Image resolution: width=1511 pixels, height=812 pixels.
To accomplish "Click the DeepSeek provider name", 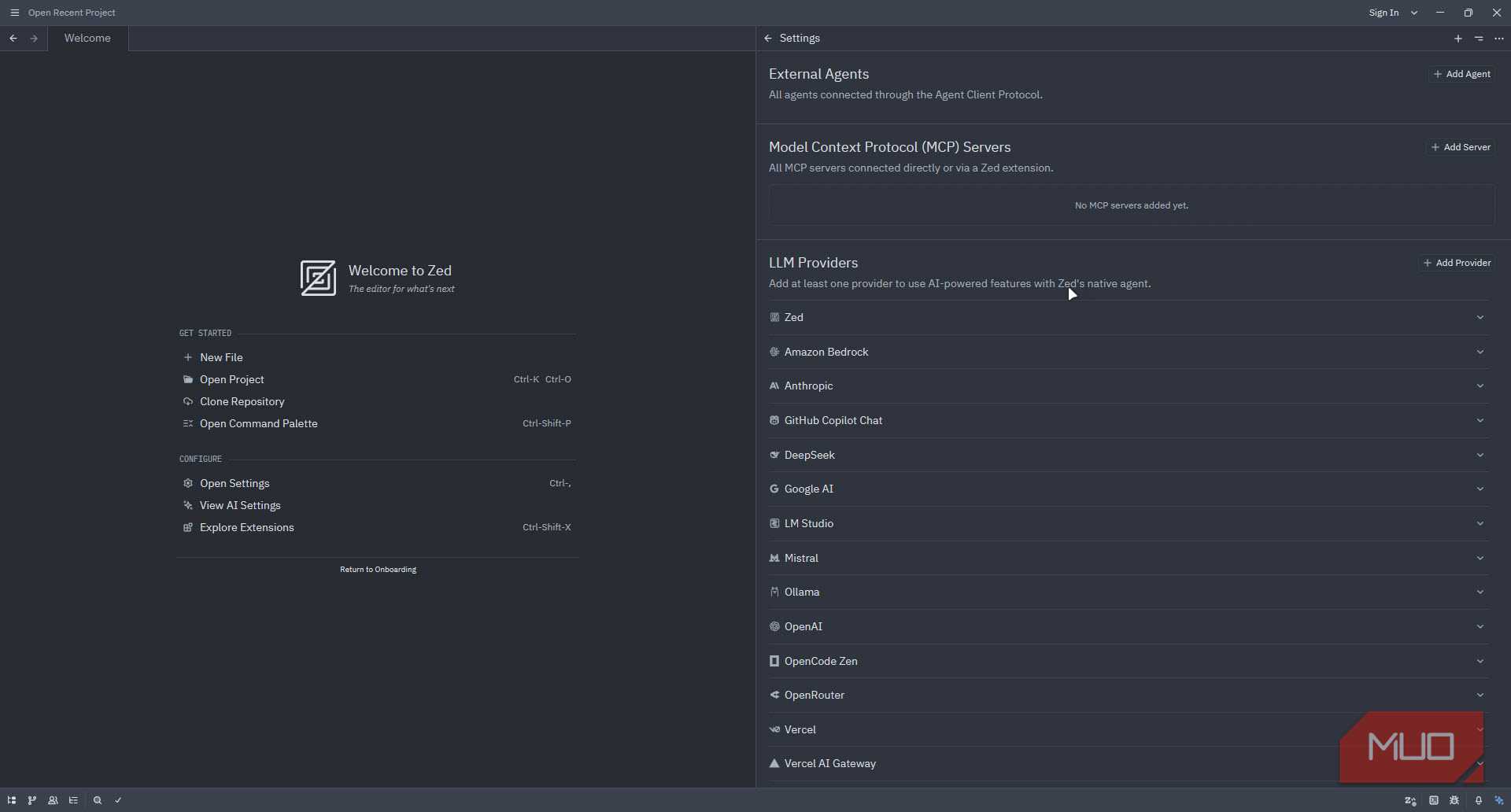I will point(809,456).
